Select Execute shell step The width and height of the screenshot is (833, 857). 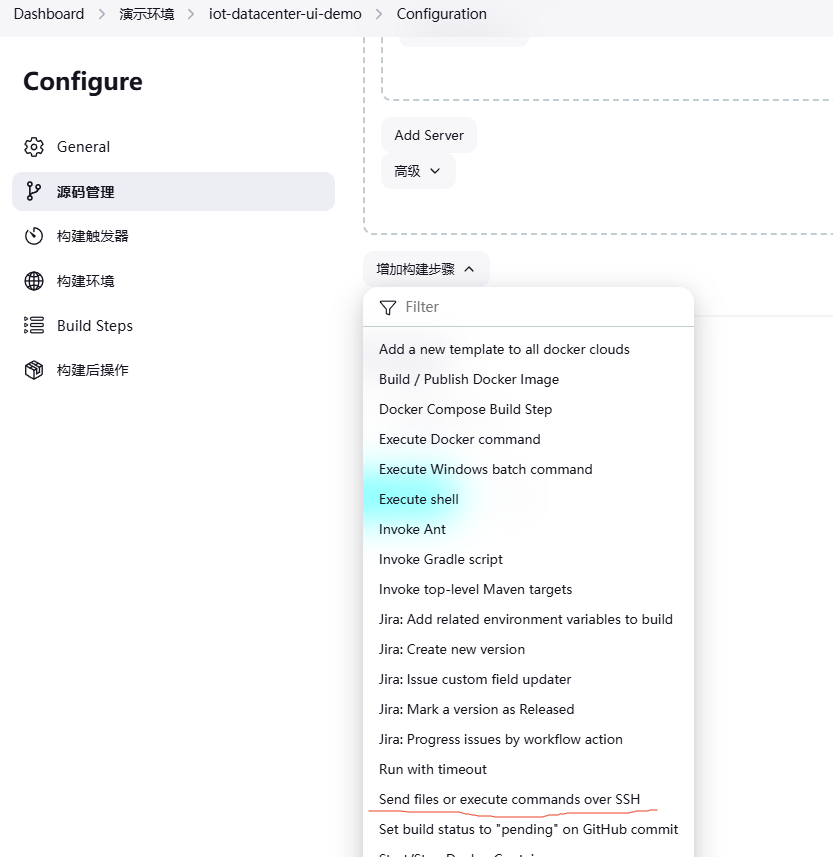click(529, 500)
